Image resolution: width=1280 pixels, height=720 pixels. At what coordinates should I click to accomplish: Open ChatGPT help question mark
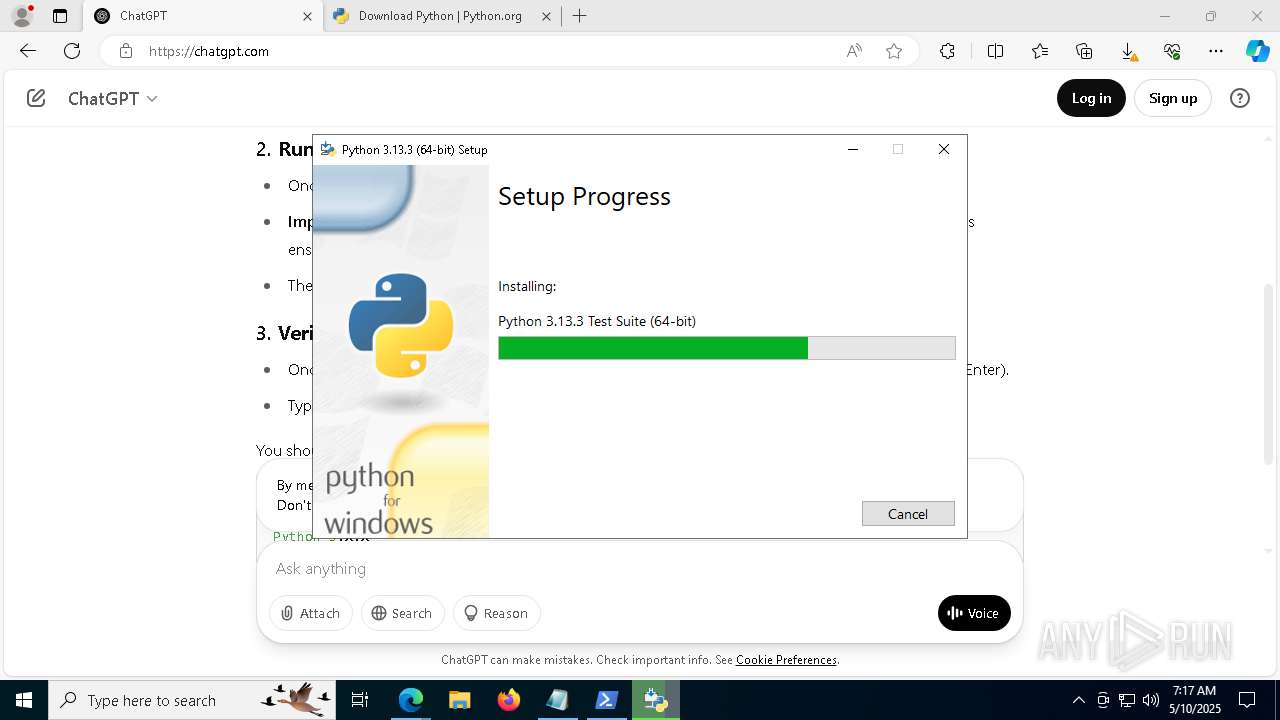click(x=1240, y=98)
